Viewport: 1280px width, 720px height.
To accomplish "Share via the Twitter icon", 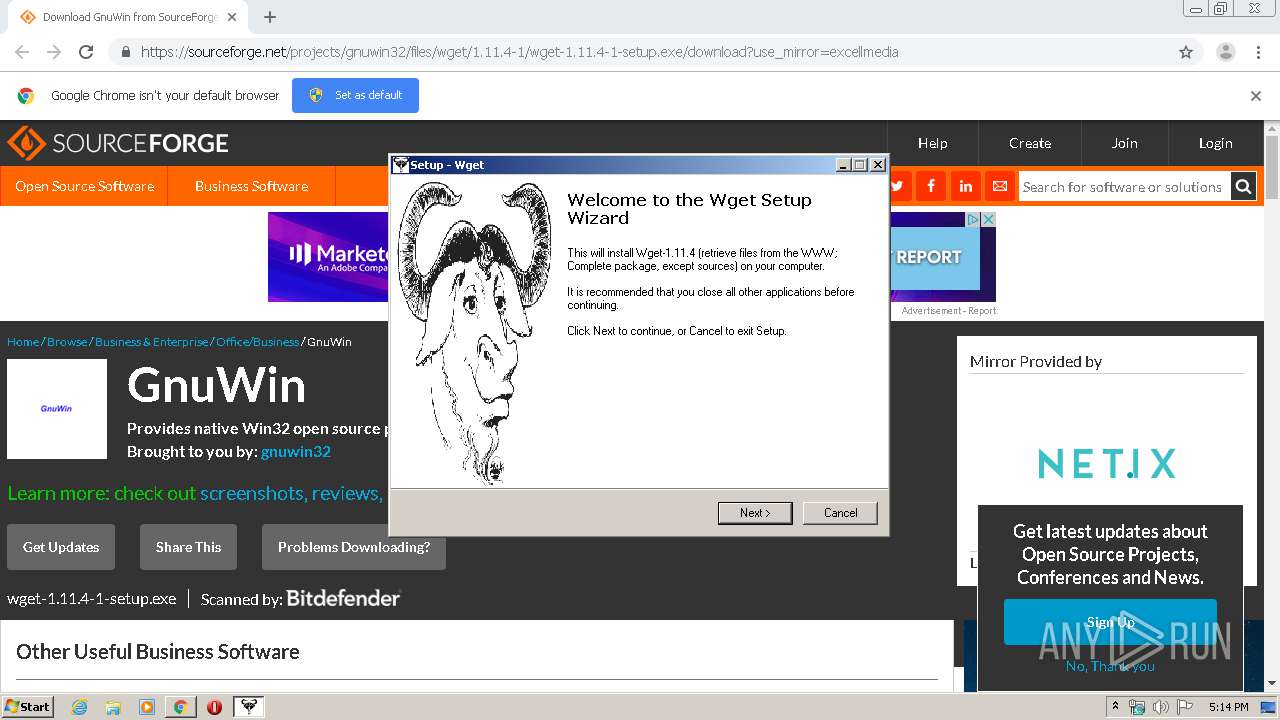I will coord(897,186).
